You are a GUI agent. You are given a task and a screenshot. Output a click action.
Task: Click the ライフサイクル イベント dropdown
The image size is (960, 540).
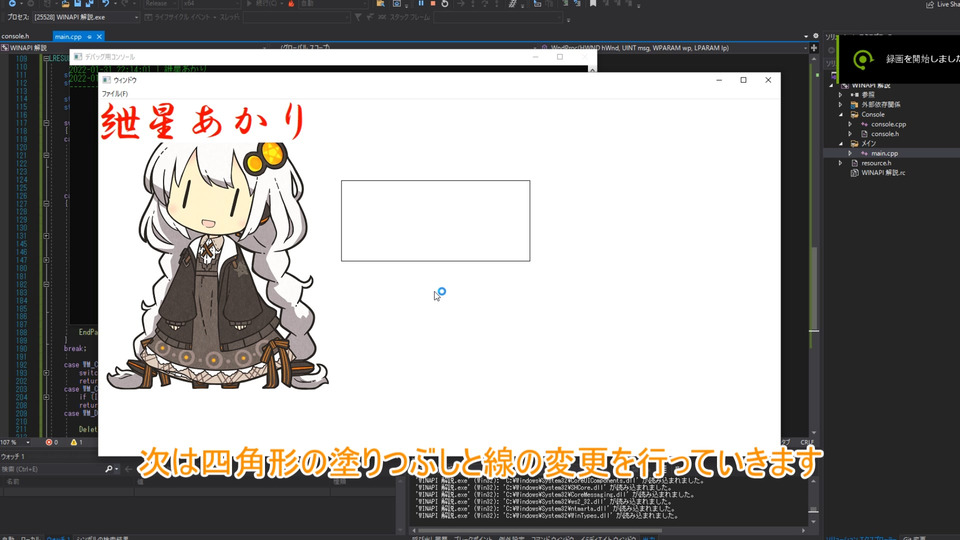(181, 17)
